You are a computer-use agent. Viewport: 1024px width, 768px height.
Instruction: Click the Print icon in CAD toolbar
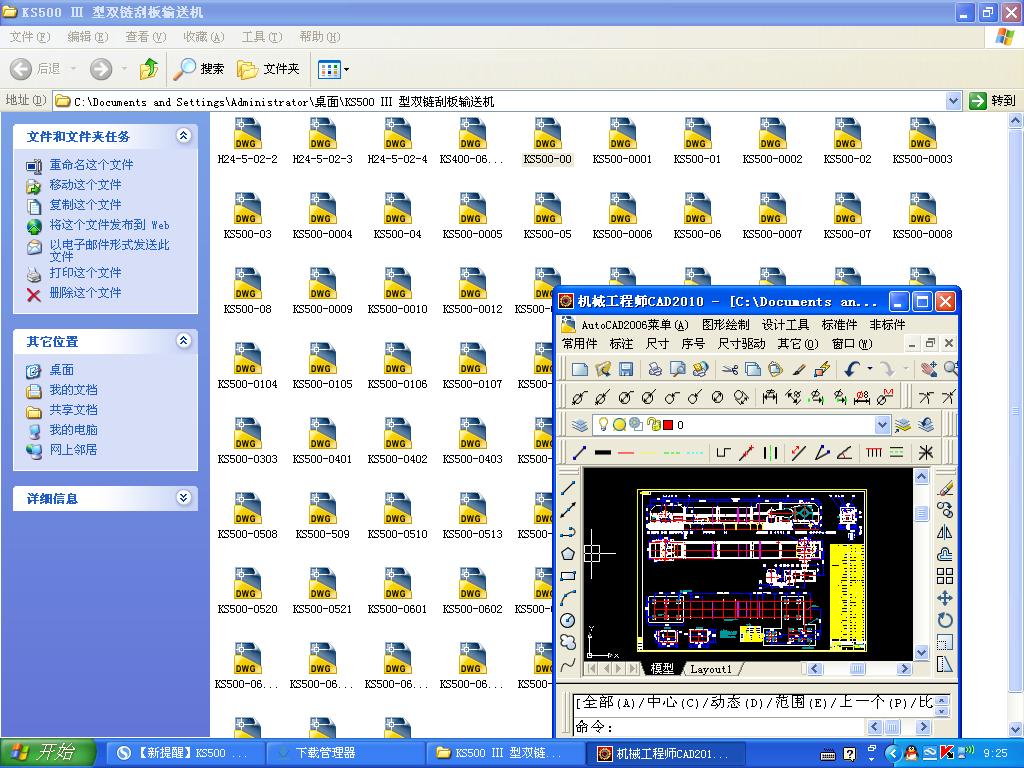(x=656, y=369)
